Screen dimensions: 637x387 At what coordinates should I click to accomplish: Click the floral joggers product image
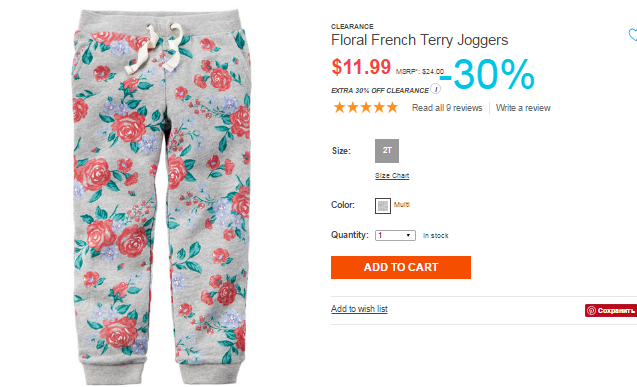(x=162, y=197)
